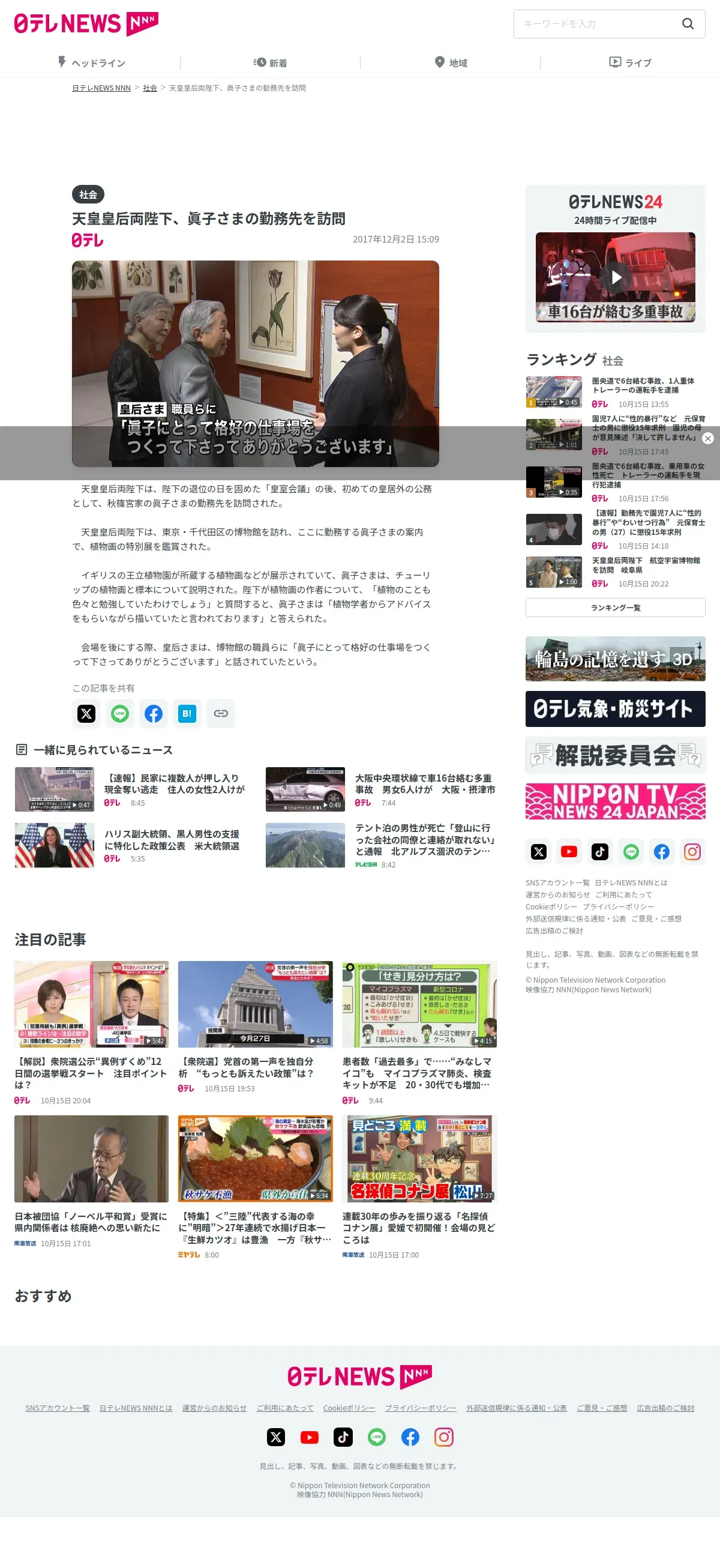Click the 日テレNEWS NNN header logo
This screenshot has height=1568, width=720.
coord(86,24)
